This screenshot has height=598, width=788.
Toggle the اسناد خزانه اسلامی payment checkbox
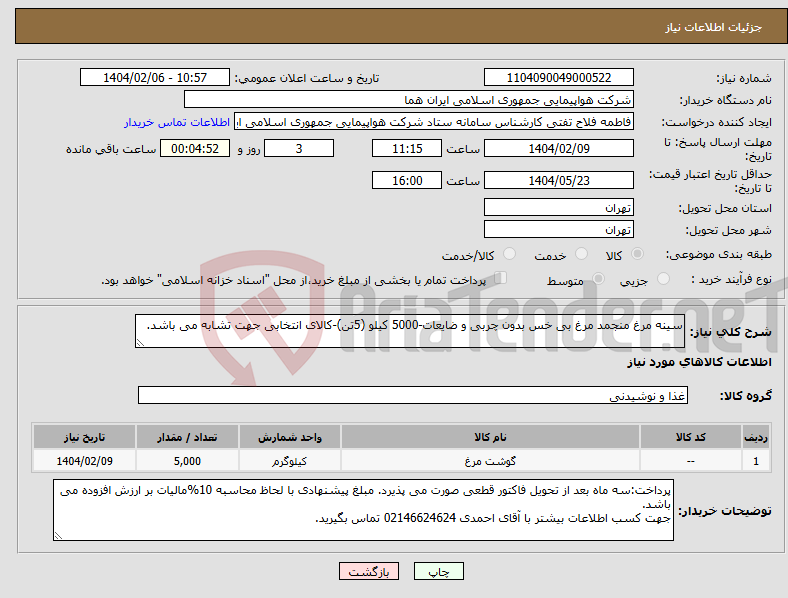[x=501, y=278]
